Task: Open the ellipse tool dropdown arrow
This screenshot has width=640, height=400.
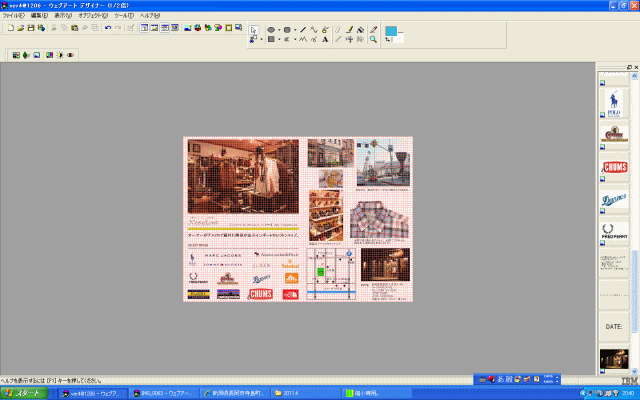Action: (x=279, y=30)
